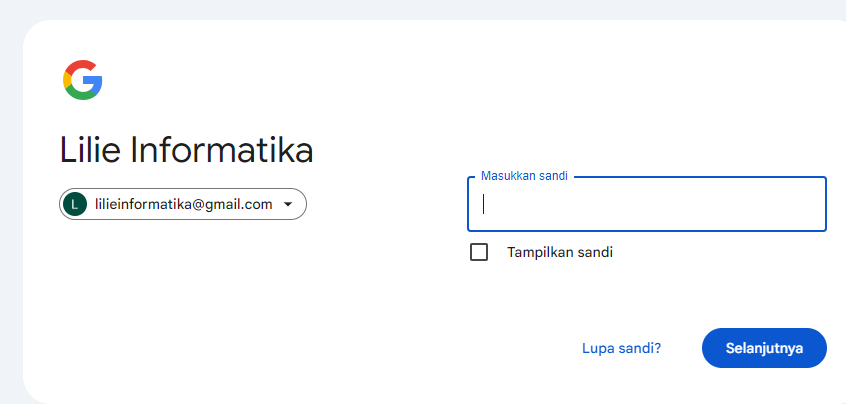This screenshot has height=404, width=846.
Task: Click the word Informatika in the heading
Action: [222, 150]
